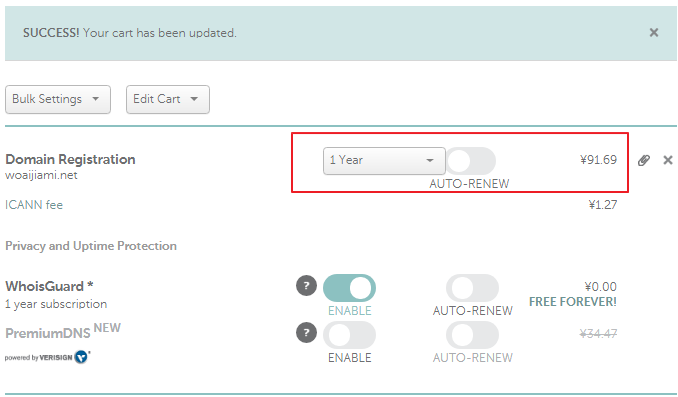Disable the WhoisGuard Enable switch

coord(349,288)
